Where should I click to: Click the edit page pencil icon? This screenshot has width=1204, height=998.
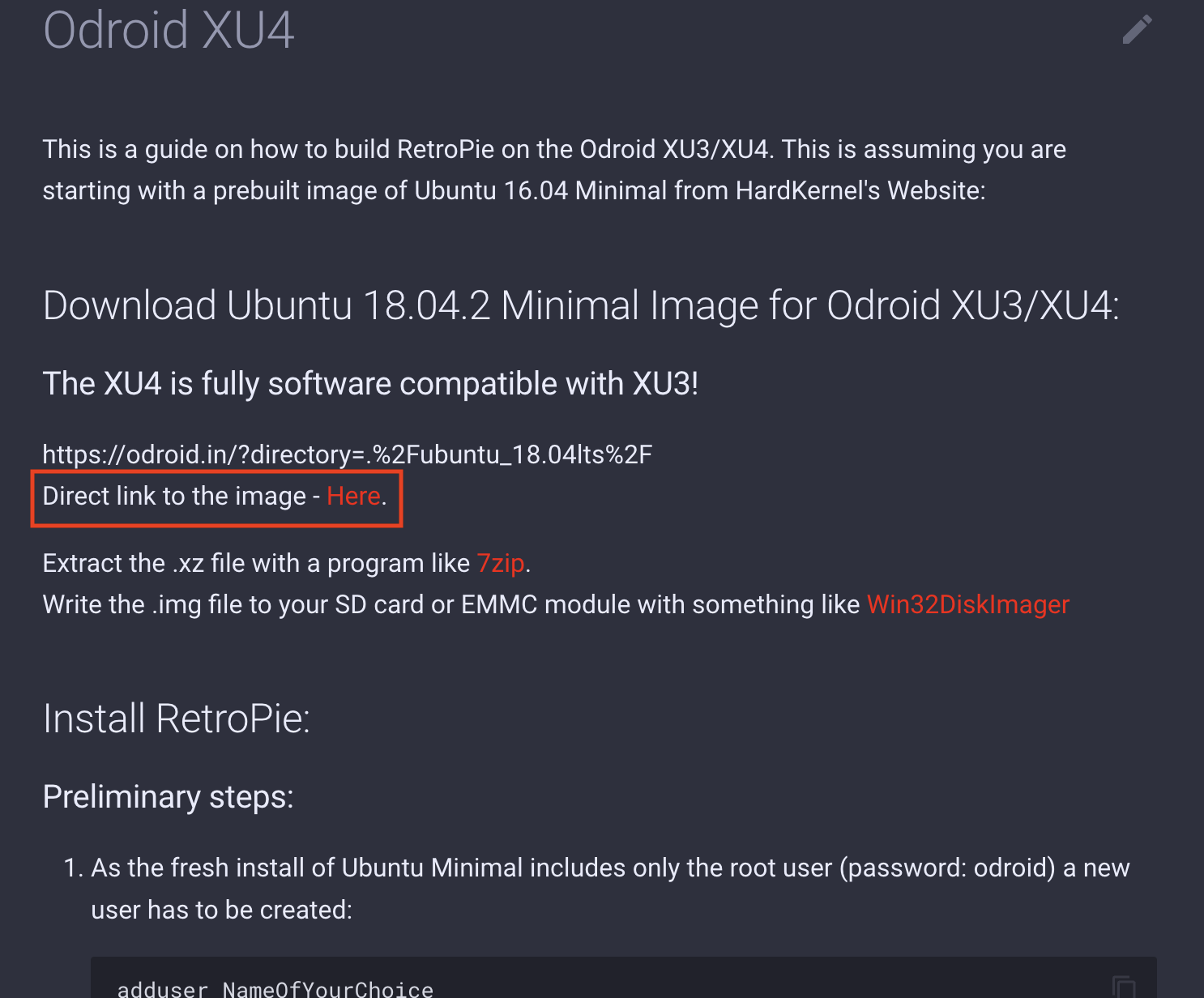click(1137, 29)
